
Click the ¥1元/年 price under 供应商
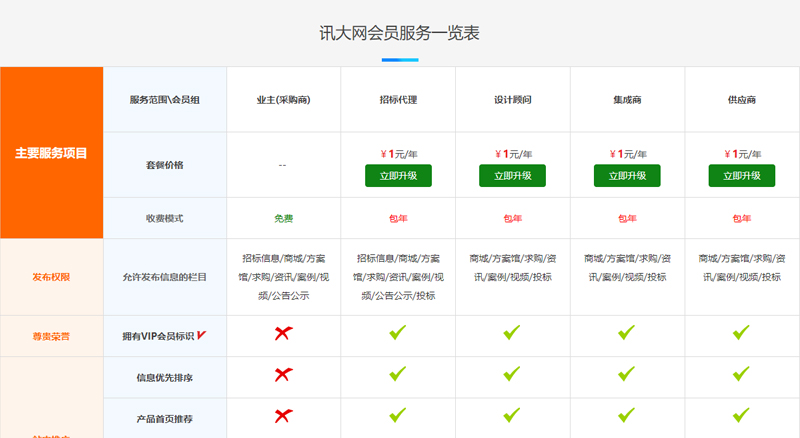pos(742,154)
